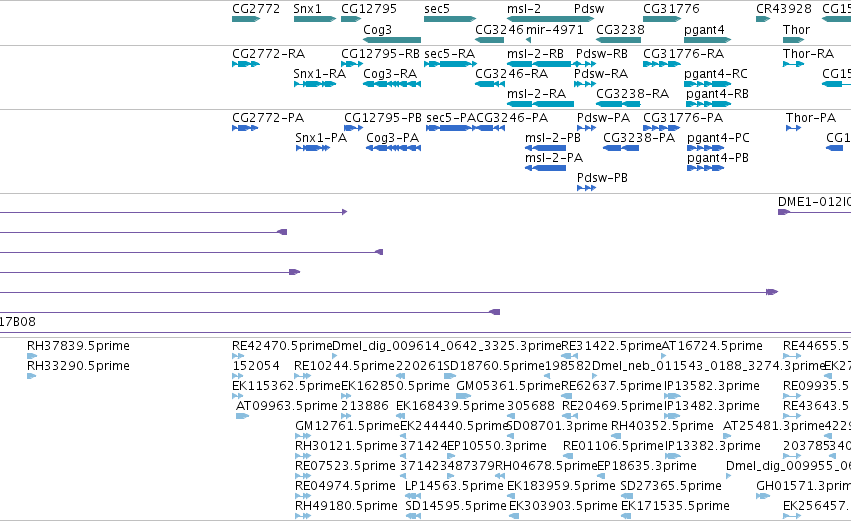Click the EK303903.5prime EST label
The height and width of the screenshot is (521, 851).
(563, 506)
